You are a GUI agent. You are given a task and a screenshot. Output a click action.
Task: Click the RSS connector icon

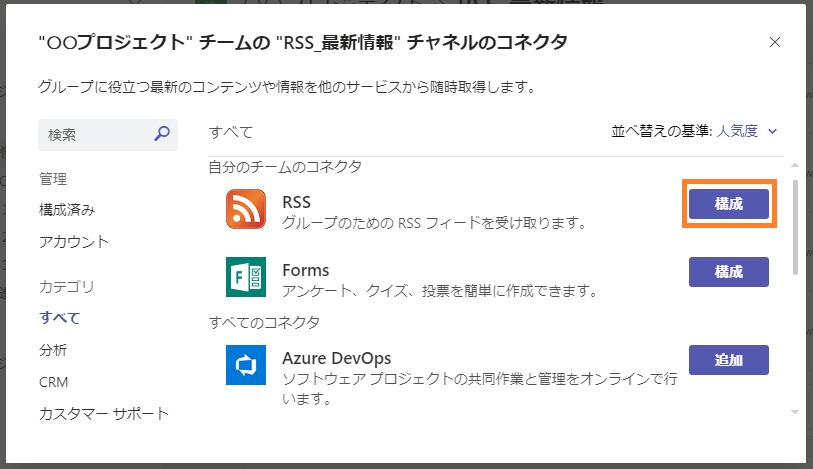point(246,209)
